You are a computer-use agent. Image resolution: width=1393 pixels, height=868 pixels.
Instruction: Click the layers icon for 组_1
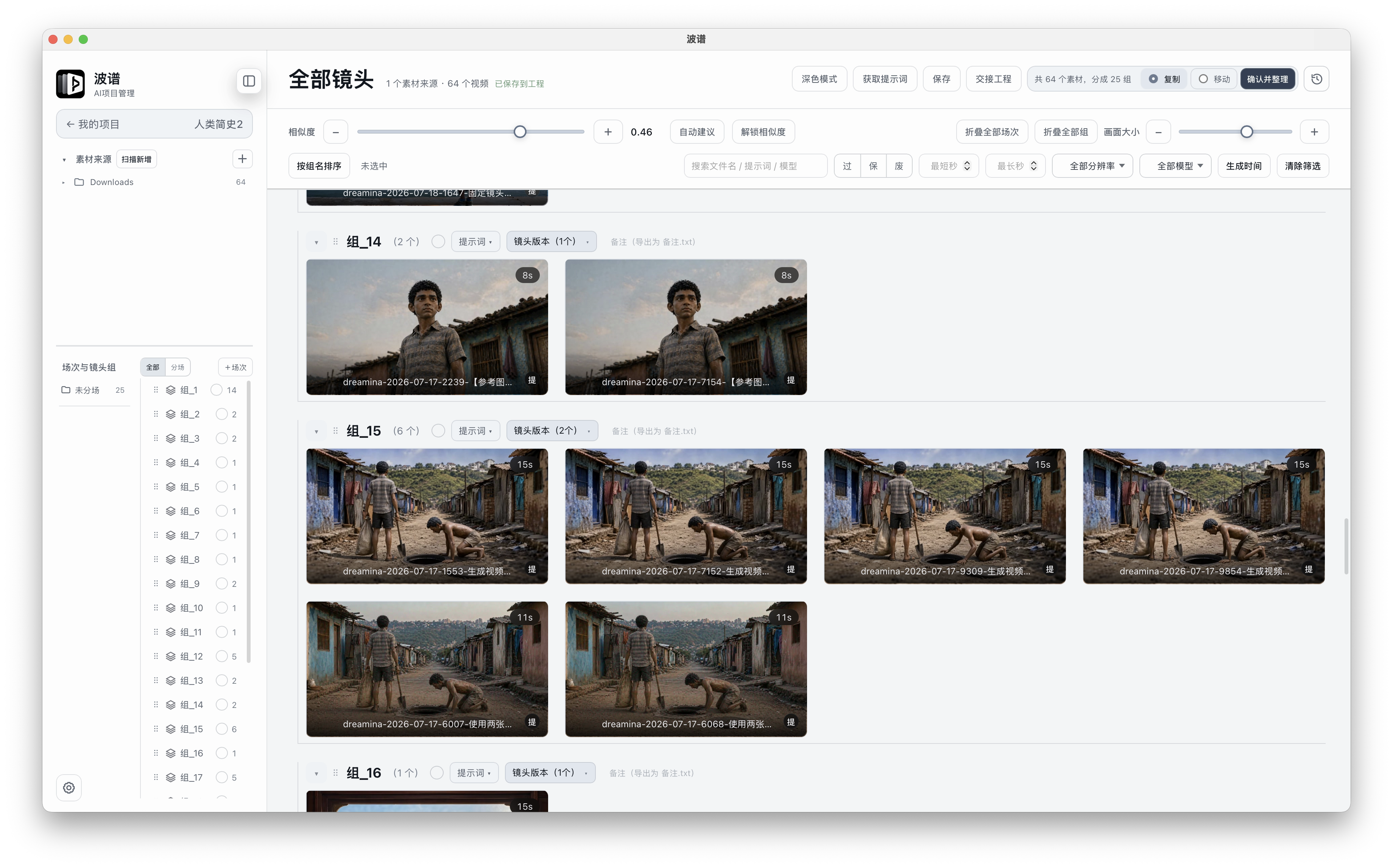coord(171,390)
